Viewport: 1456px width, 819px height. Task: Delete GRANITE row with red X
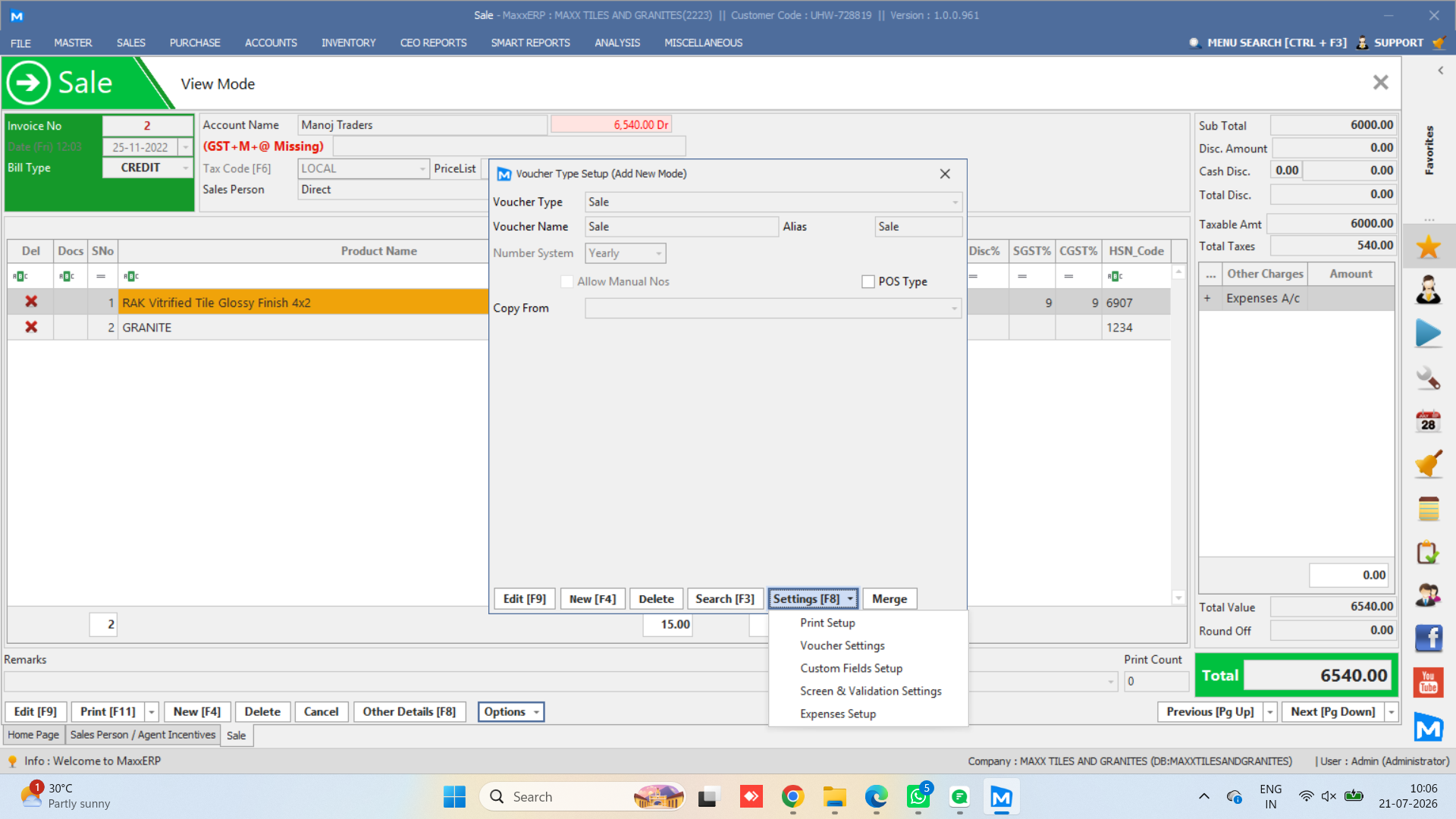click(x=31, y=327)
